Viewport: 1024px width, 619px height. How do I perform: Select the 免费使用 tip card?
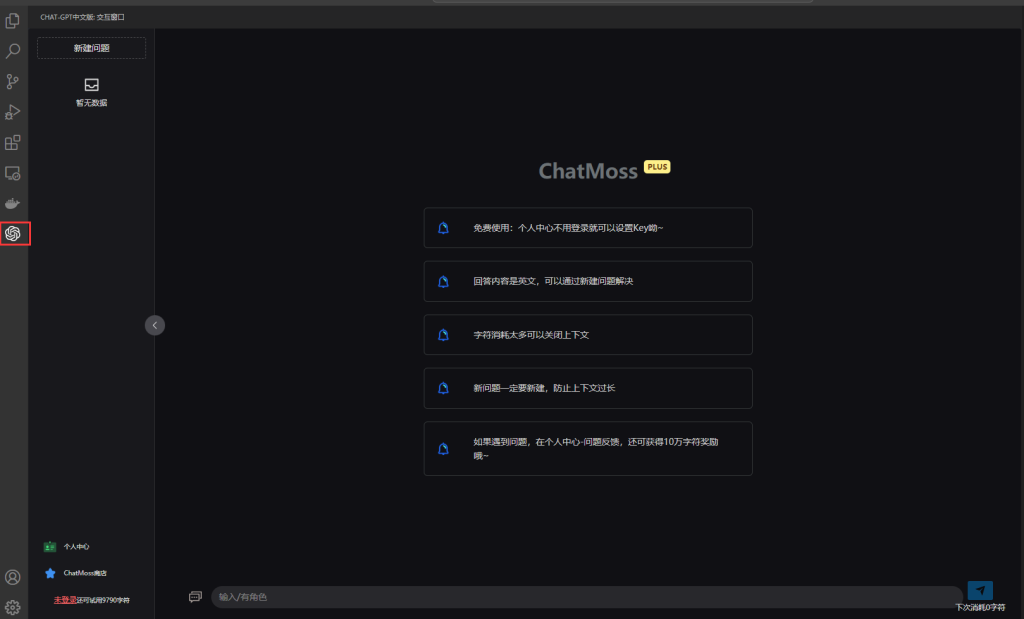[588, 228]
